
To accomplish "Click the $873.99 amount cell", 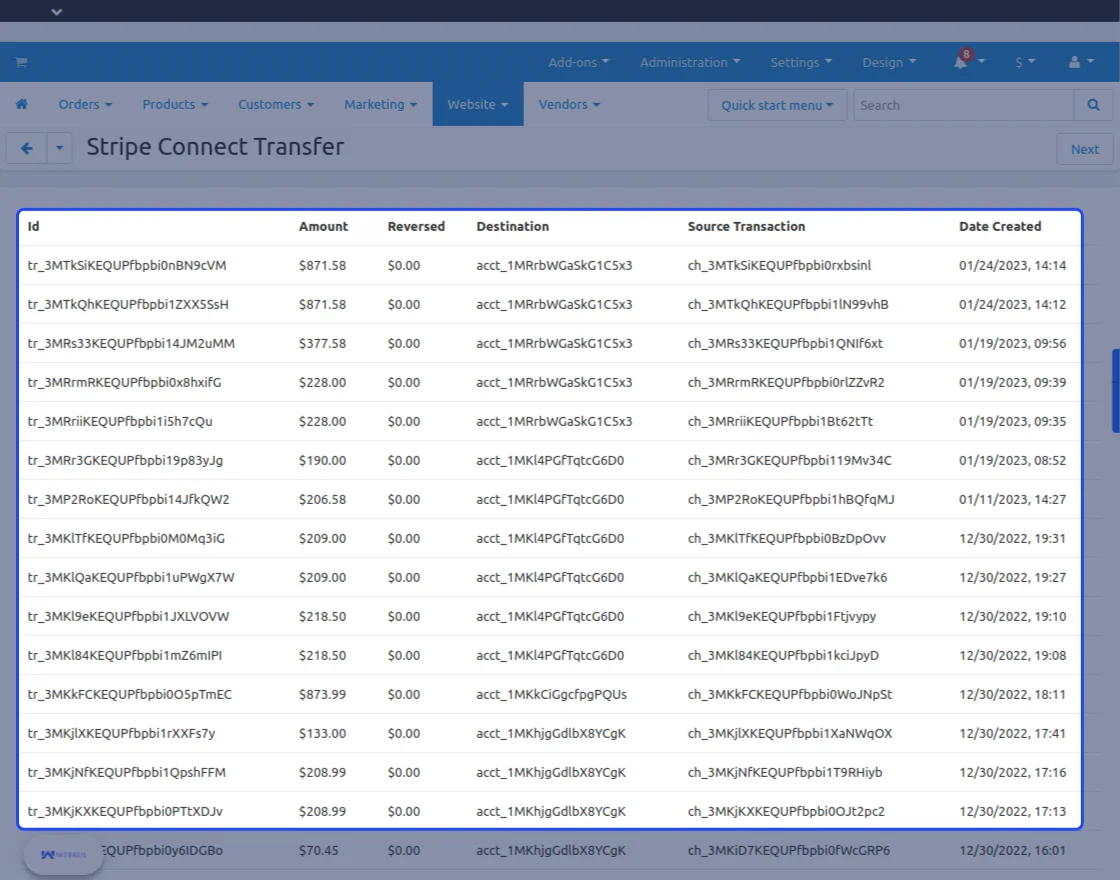I will [x=322, y=694].
